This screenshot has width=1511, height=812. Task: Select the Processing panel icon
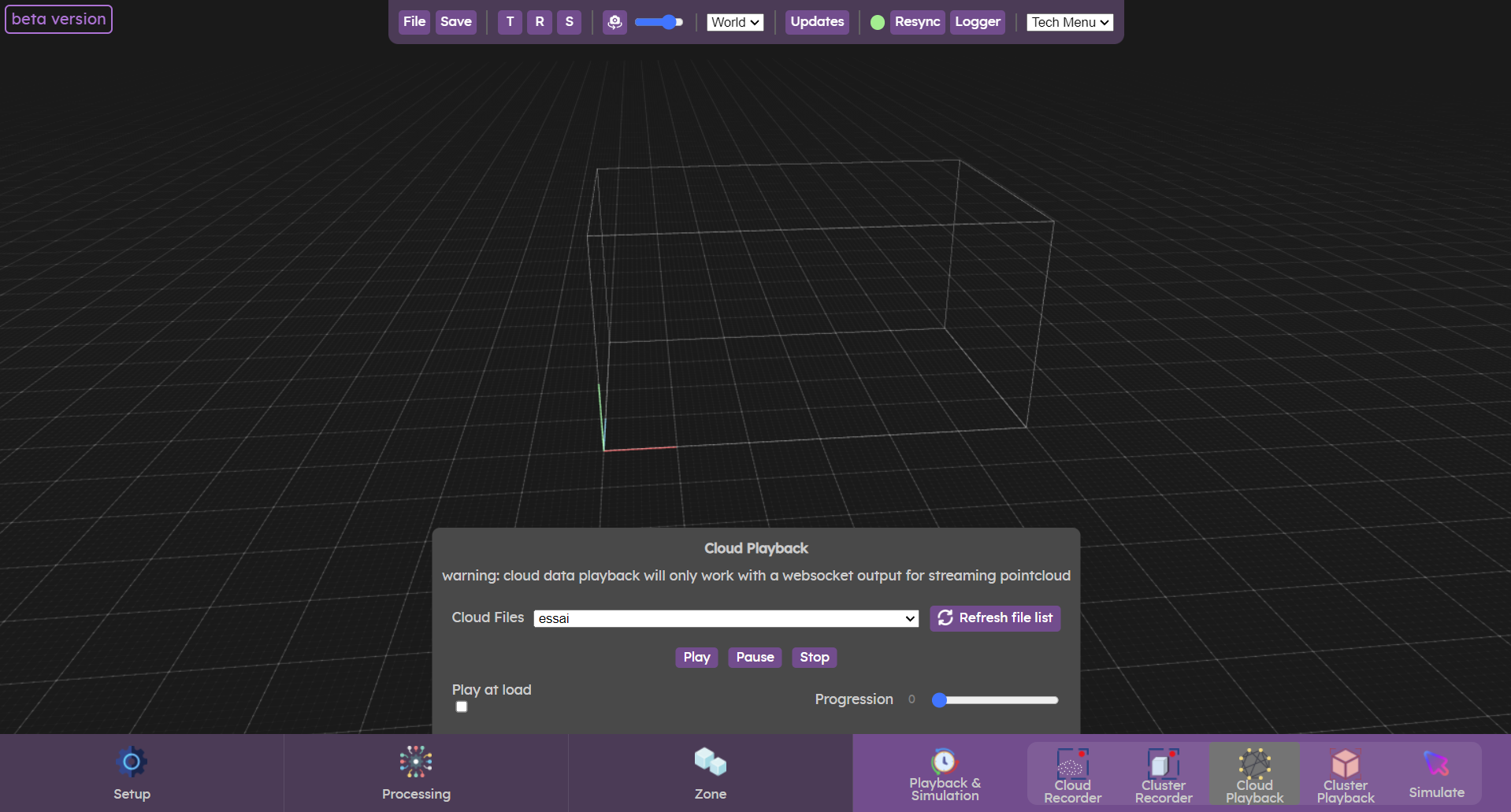coord(415,763)
